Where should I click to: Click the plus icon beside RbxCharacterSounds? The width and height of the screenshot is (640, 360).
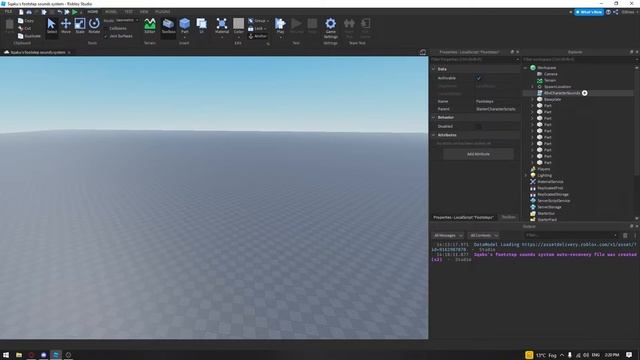(x=584, y=93)
